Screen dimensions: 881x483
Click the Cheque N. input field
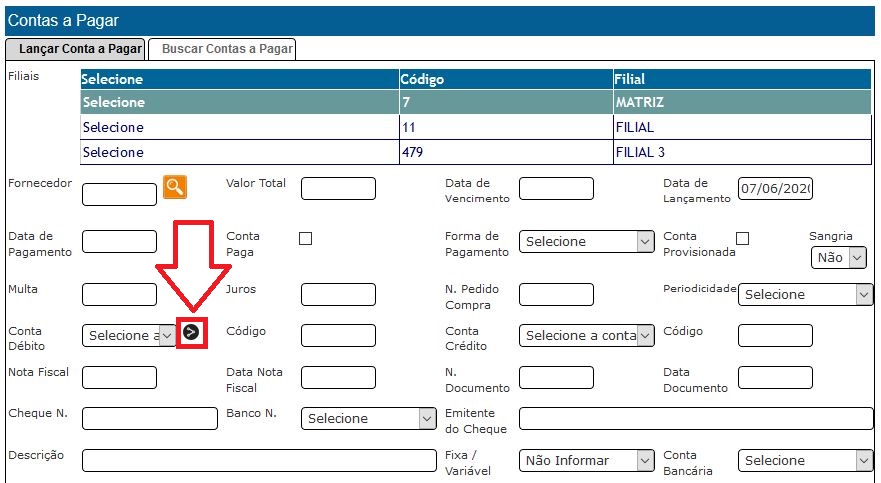150,418
